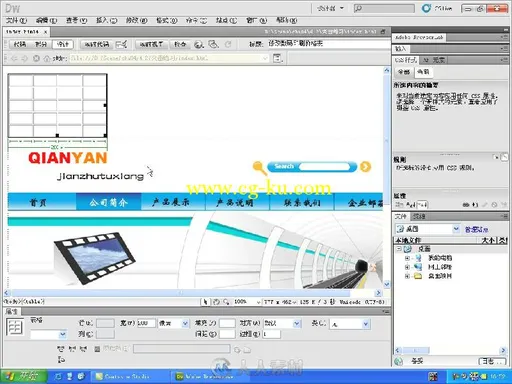
Task: Open the 查看 (View) menu
Action: (x=76, y=21)
